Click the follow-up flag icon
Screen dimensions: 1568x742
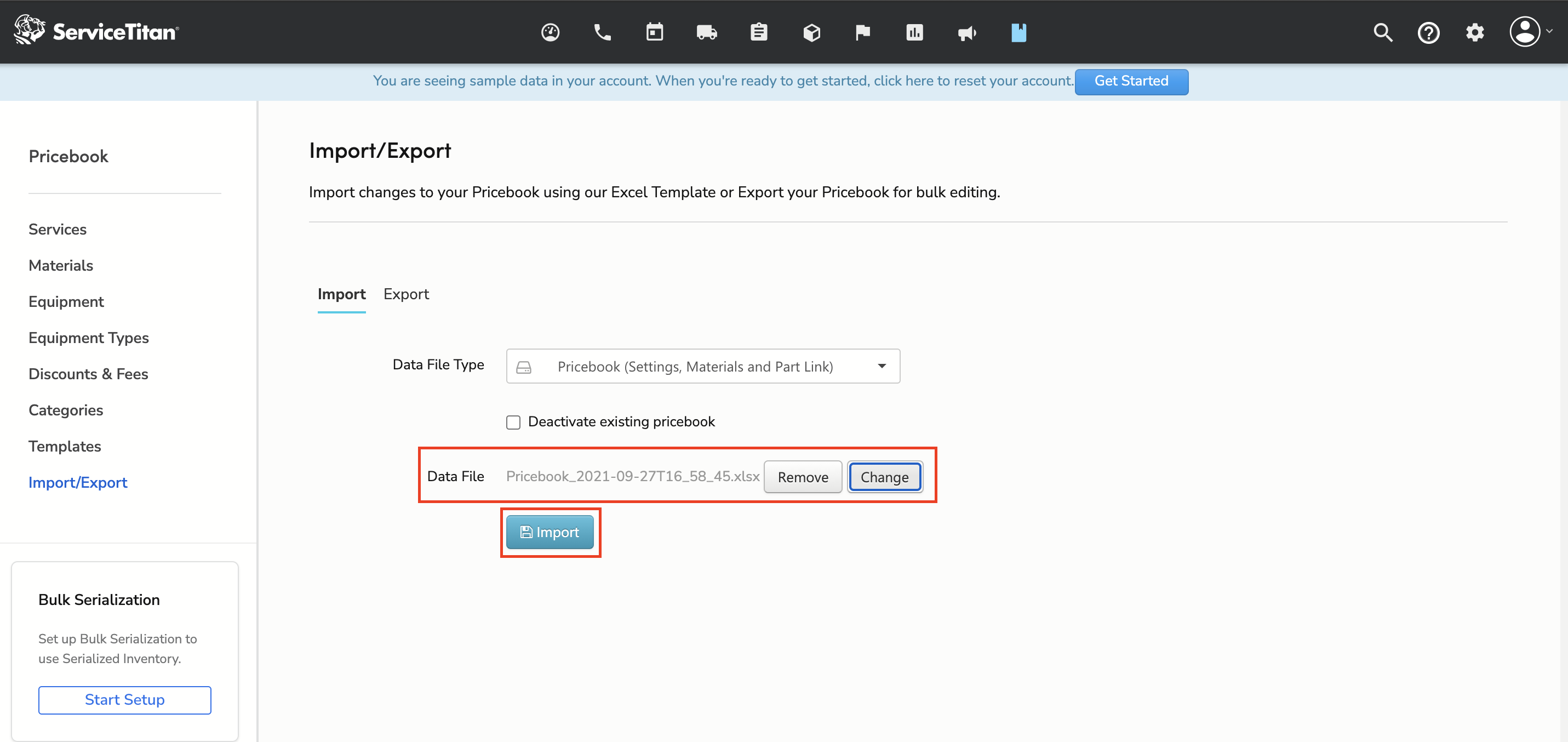pos(862,32)
